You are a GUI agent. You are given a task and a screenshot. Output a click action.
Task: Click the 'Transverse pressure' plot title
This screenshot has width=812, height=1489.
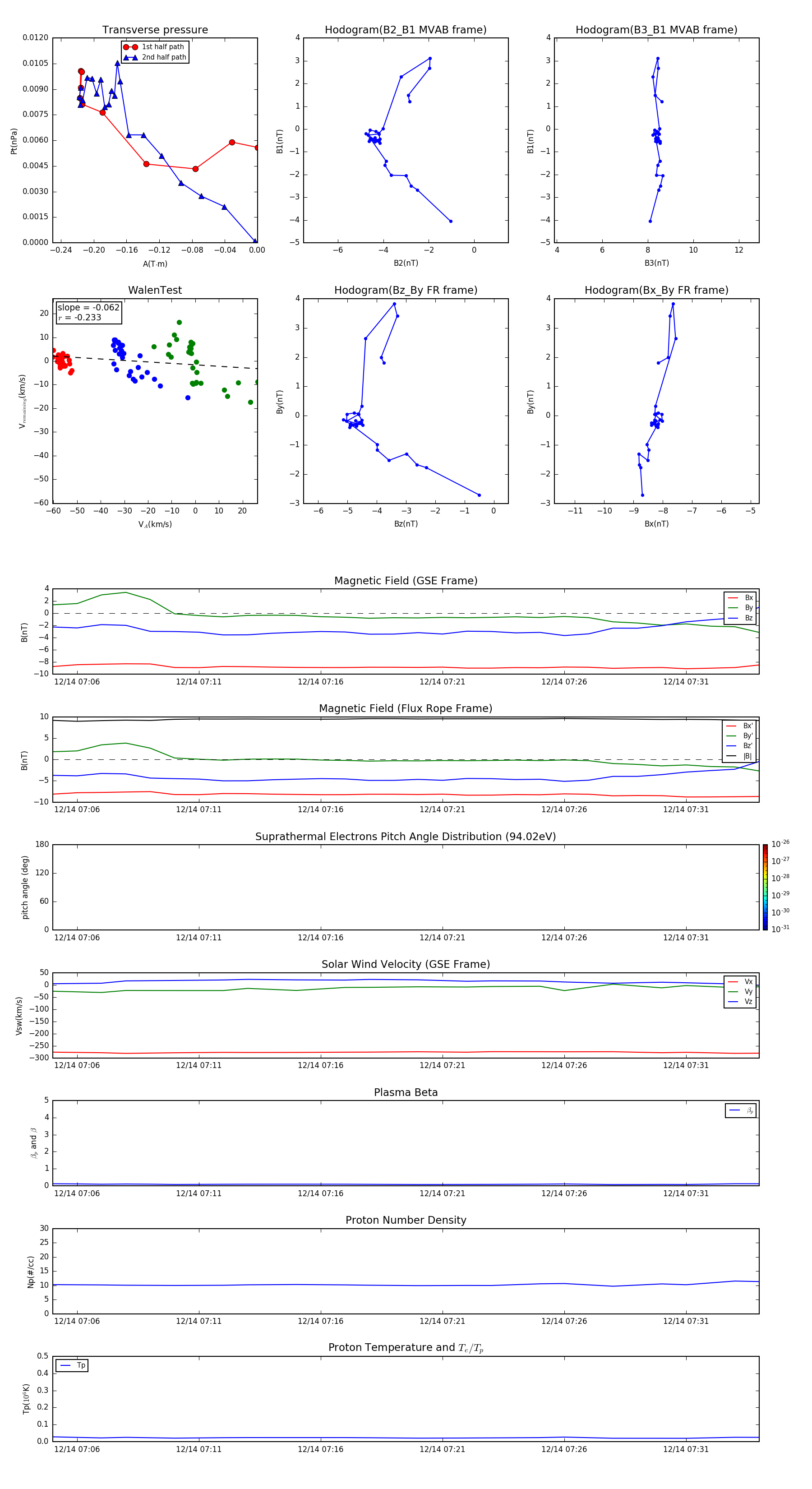[x=155, y=30]
